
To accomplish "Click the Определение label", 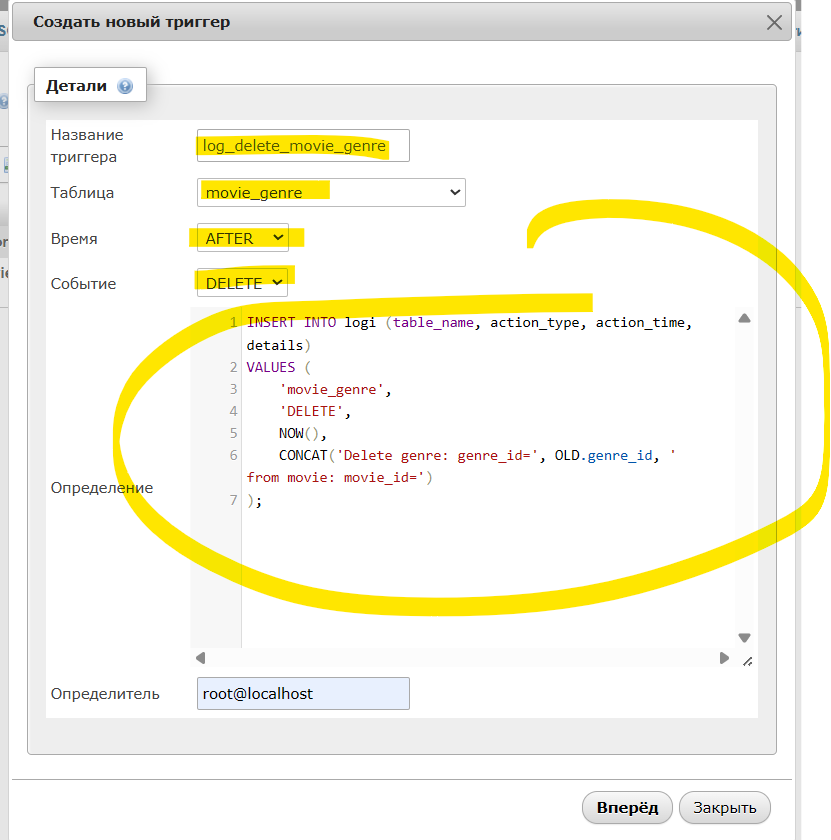I will tap(102, 488).
